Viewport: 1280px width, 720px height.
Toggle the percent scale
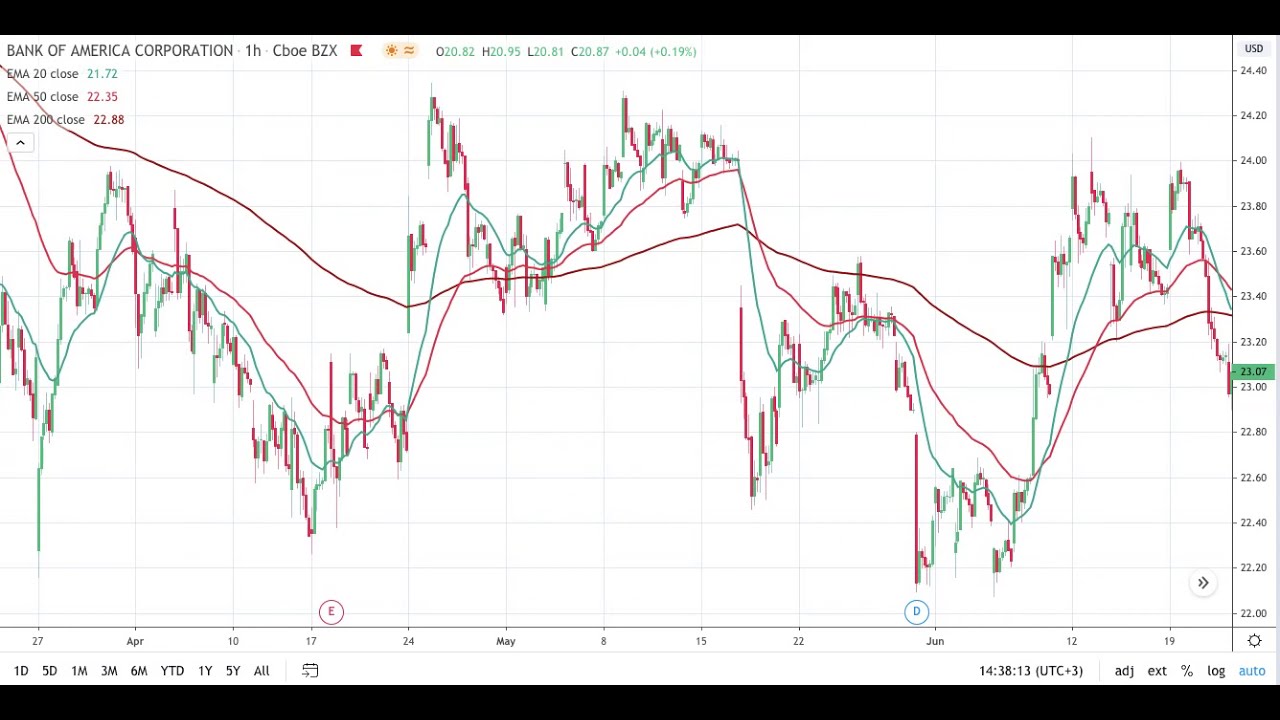[1187, 671]
